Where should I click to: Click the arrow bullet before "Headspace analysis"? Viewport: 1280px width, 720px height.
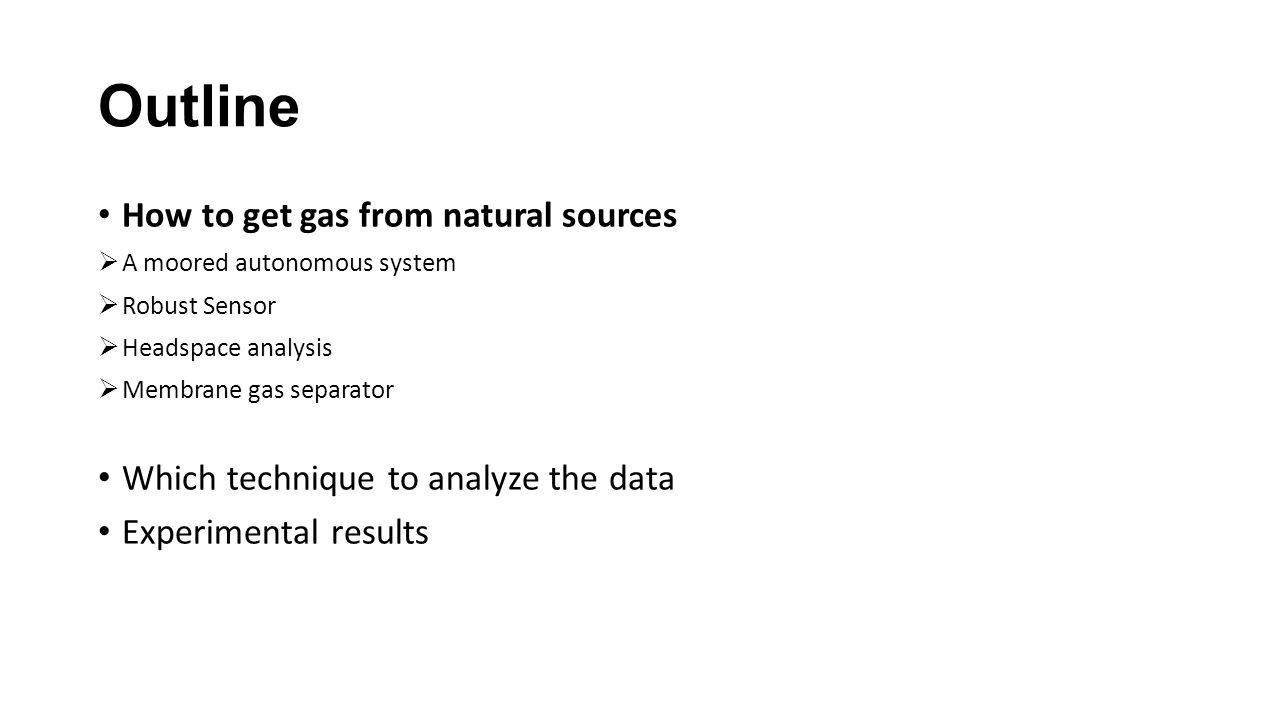coord(108,348)
